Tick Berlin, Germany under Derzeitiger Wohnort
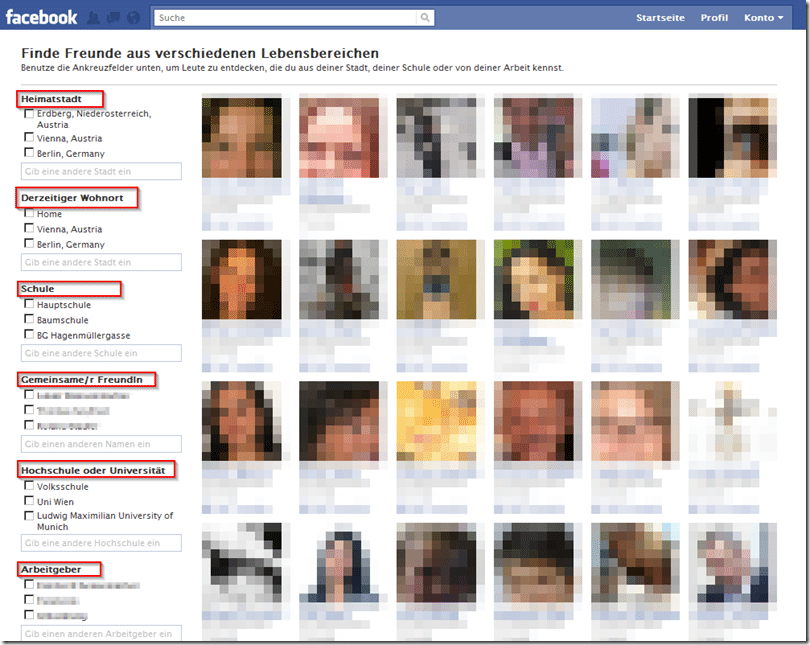The image size is (810, 645). tap(29, 243)
